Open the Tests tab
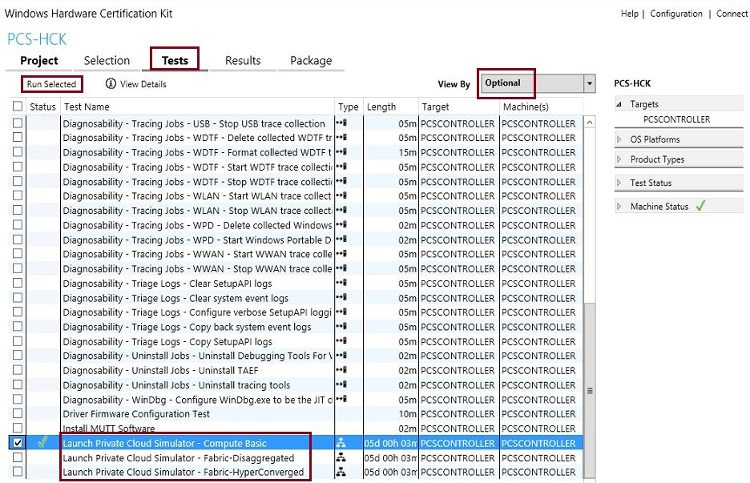Viewport: 750px width, 483px height. point(175,60)
